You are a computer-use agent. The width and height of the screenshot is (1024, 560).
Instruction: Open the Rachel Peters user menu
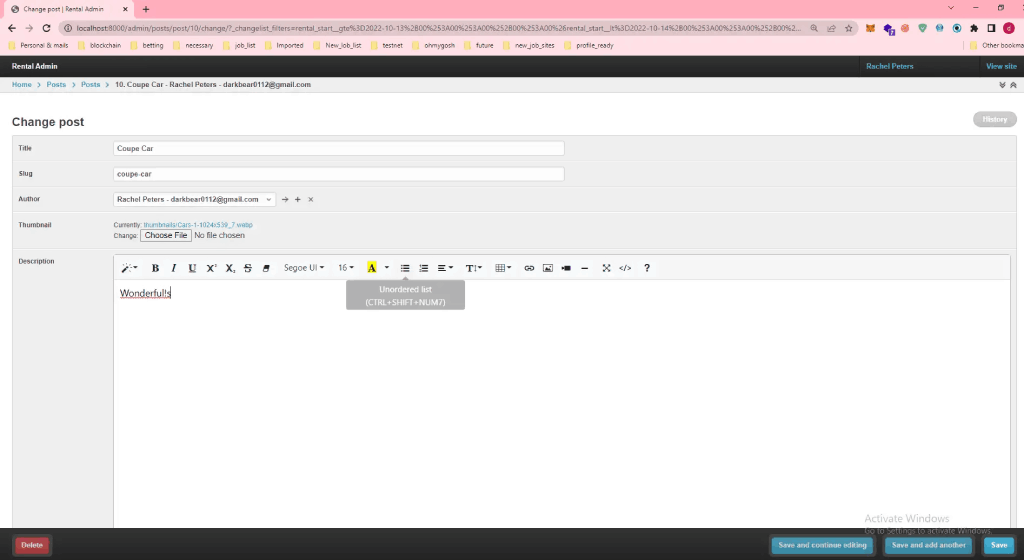(889, 66)
